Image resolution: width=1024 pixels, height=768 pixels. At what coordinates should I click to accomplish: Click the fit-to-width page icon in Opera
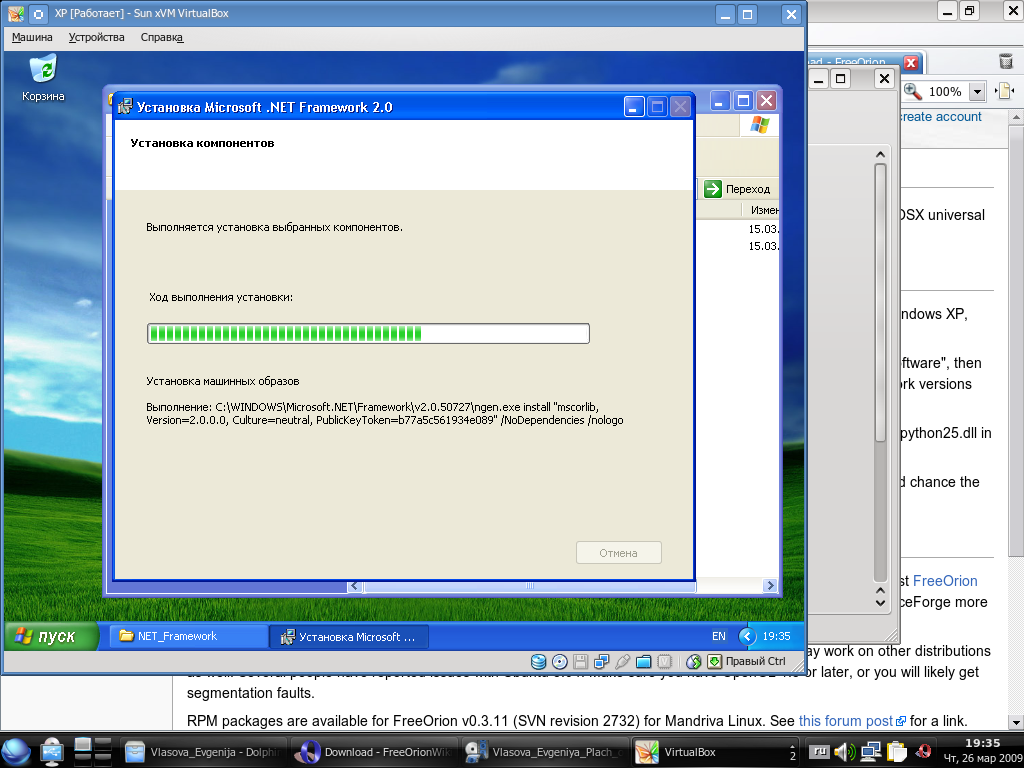1004,91
